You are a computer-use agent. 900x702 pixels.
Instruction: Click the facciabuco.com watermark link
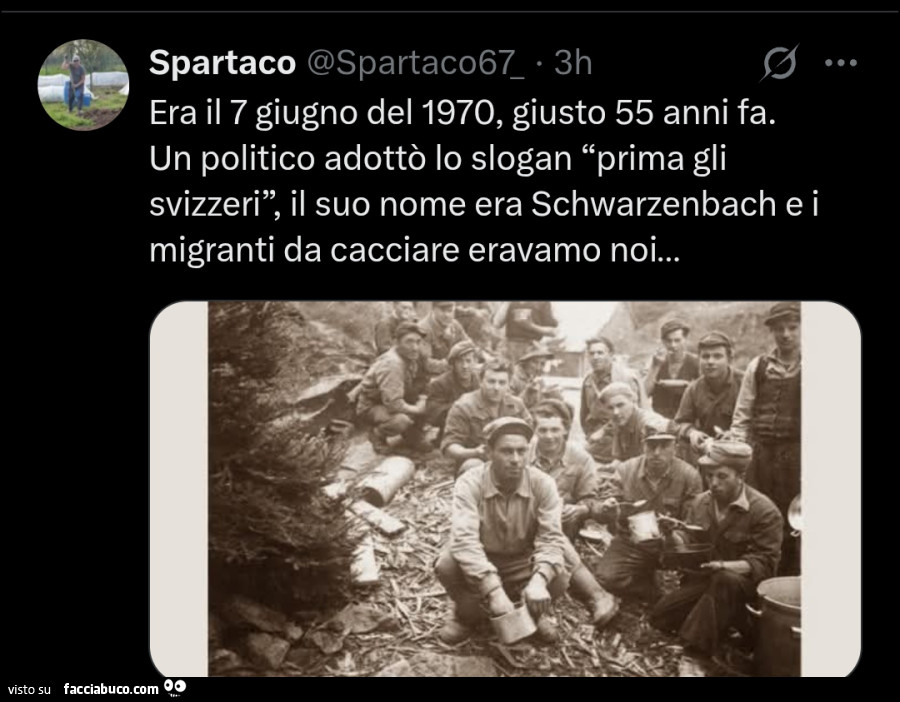(111, 689)
